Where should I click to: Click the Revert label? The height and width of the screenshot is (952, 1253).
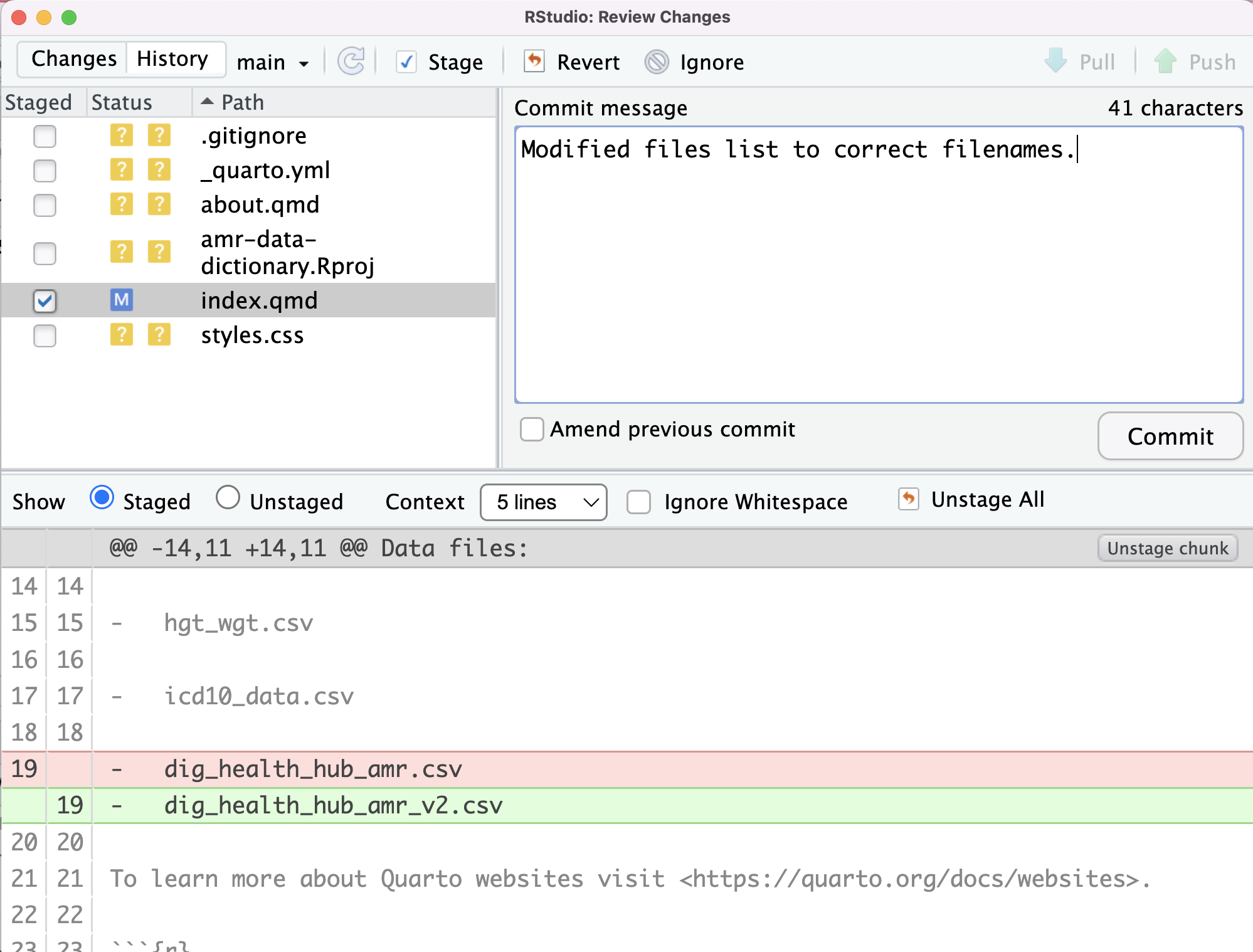tap(588, 62)
